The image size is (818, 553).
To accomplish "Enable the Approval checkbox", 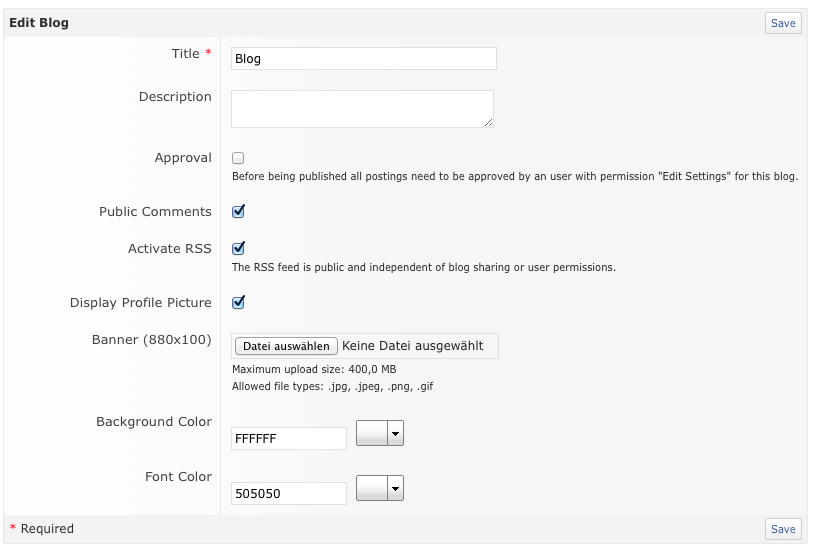I will (x=238, y=158).
